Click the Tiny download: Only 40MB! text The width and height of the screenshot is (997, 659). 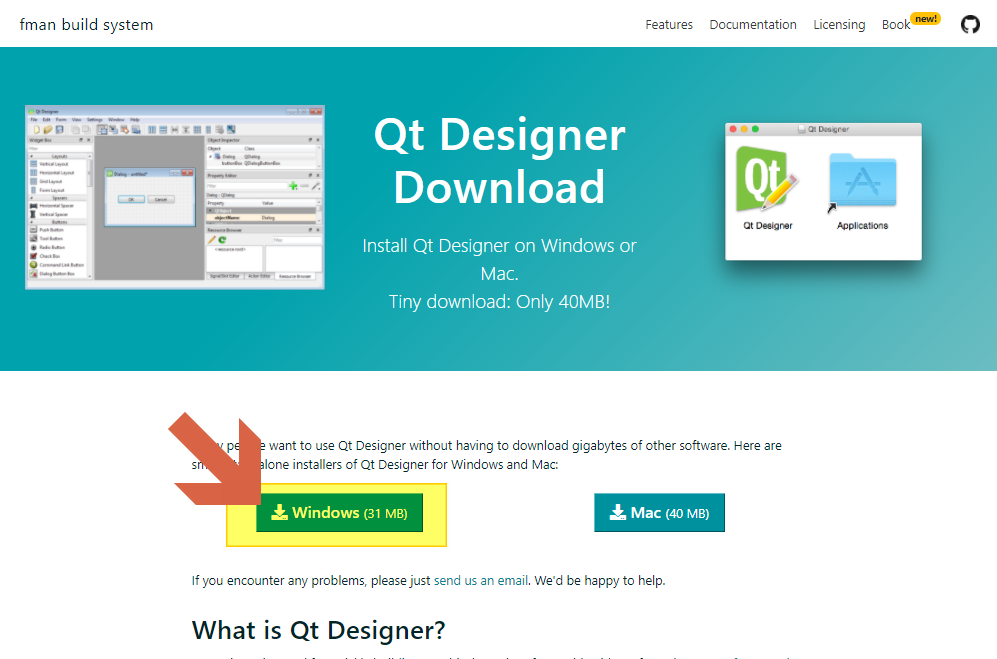(500, 302)
